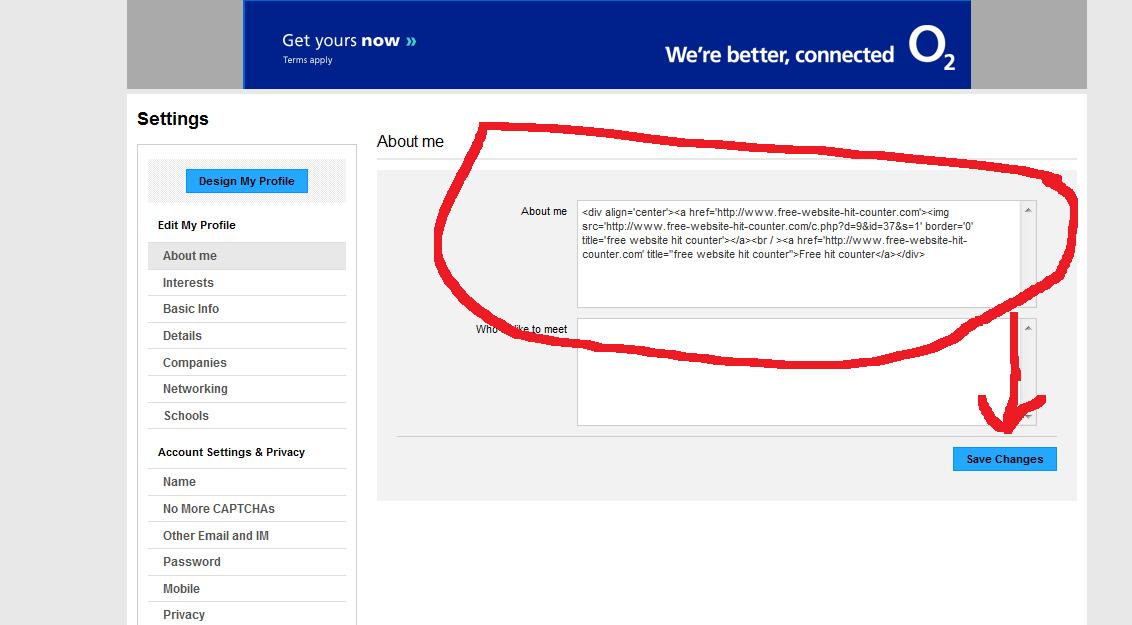Open the Interests settings section
This screenshot has width=1132, height=625.
point(247,283)
